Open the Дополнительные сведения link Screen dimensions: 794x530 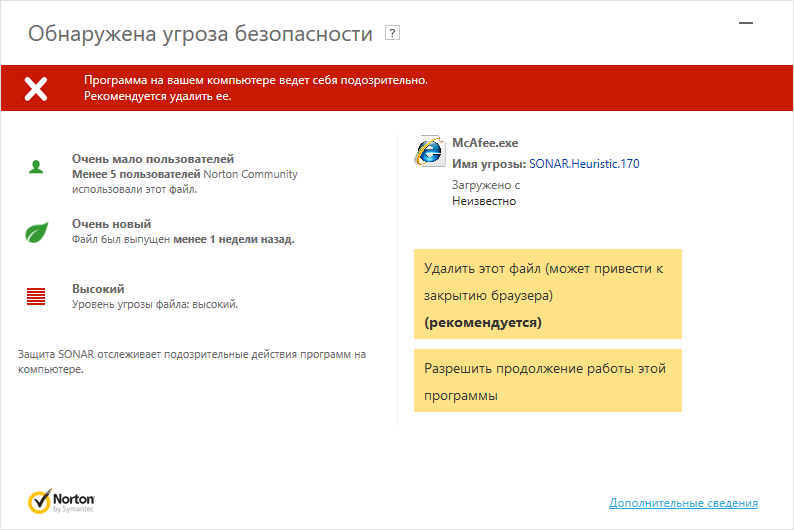pyautogui.click(x=683, y=503)
